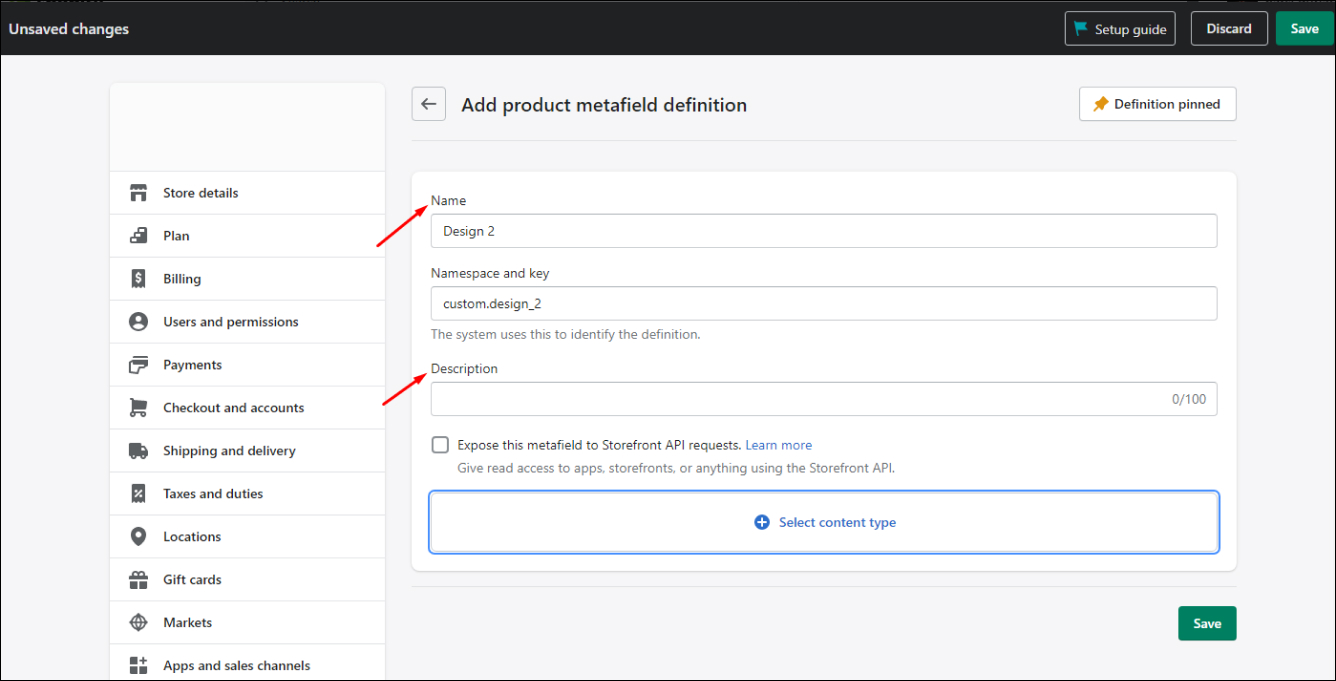1336x681 pixels.
Task: Click the Markets globe icon
Action: coord(139,623)
